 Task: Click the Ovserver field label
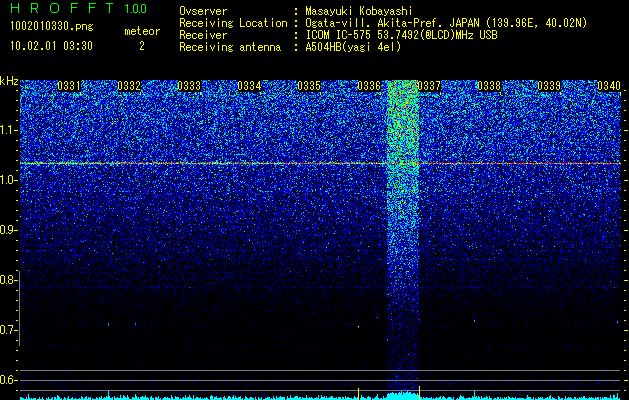pos(203,11)
